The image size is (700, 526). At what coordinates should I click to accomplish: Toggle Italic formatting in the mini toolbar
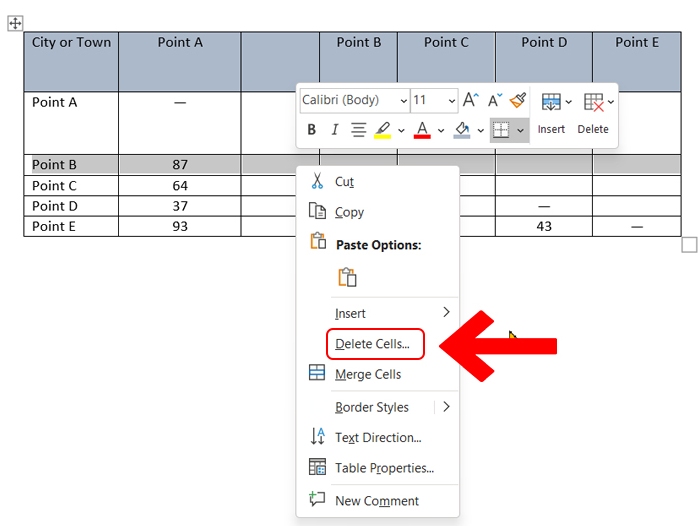pyautogui.click(x=334, y=130)
